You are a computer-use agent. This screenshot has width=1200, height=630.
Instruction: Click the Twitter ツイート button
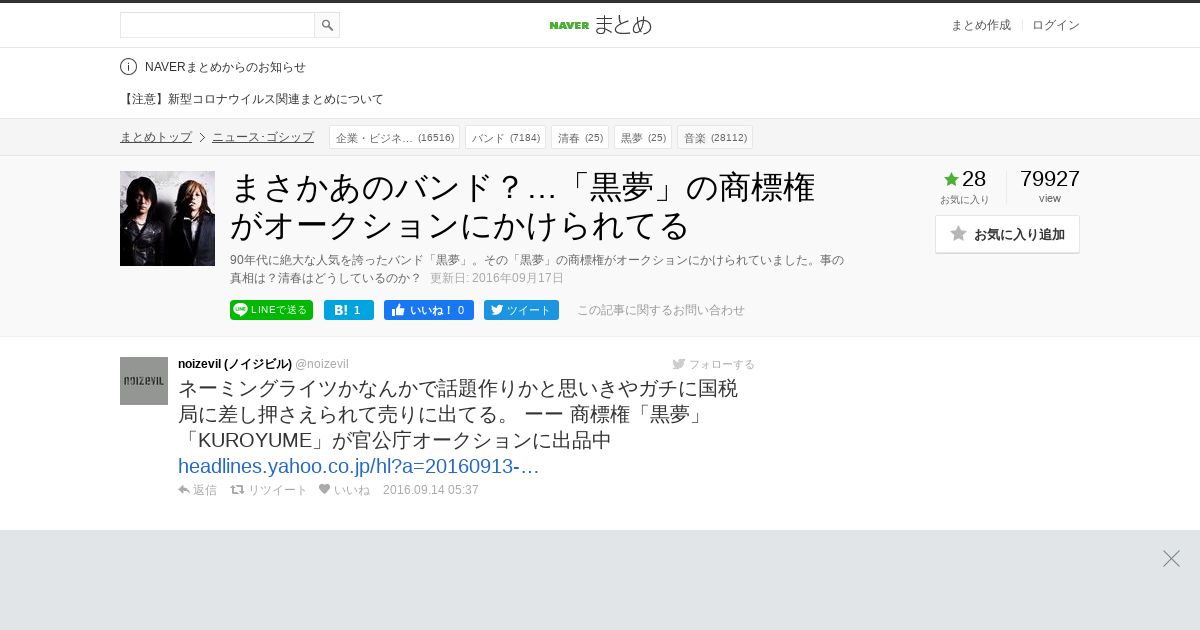point(521,310)
